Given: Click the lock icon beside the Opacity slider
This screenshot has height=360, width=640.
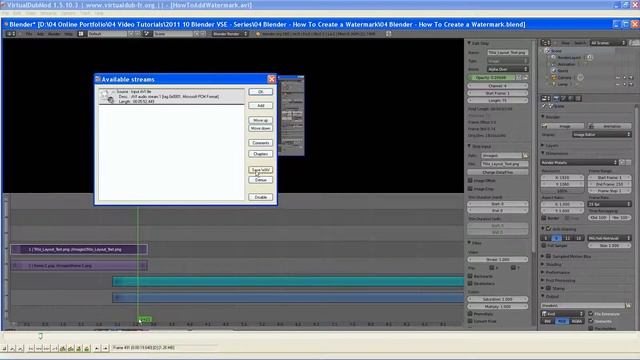Looking at the screenshot, I should (526, 78).
